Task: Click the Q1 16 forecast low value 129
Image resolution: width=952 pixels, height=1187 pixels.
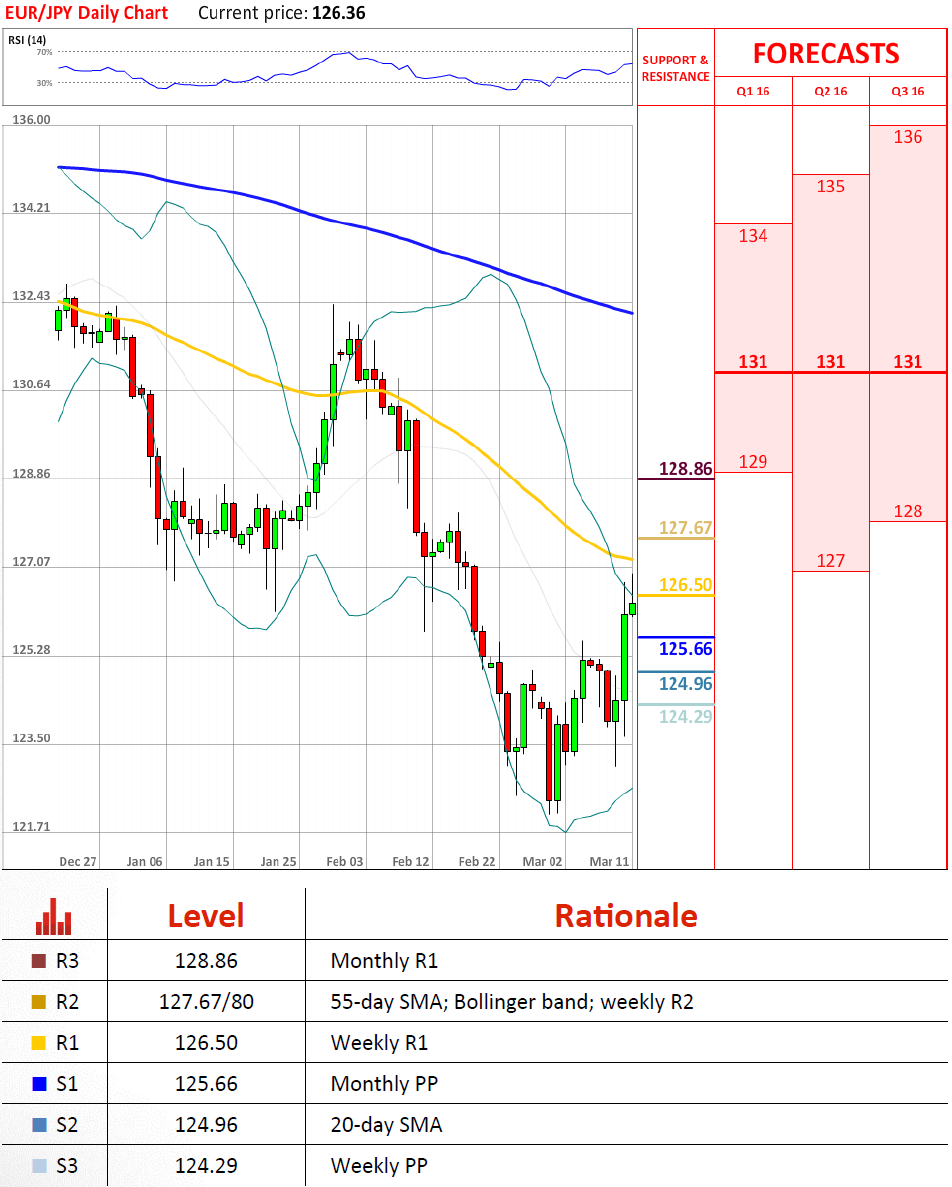Action: point(753,462)
